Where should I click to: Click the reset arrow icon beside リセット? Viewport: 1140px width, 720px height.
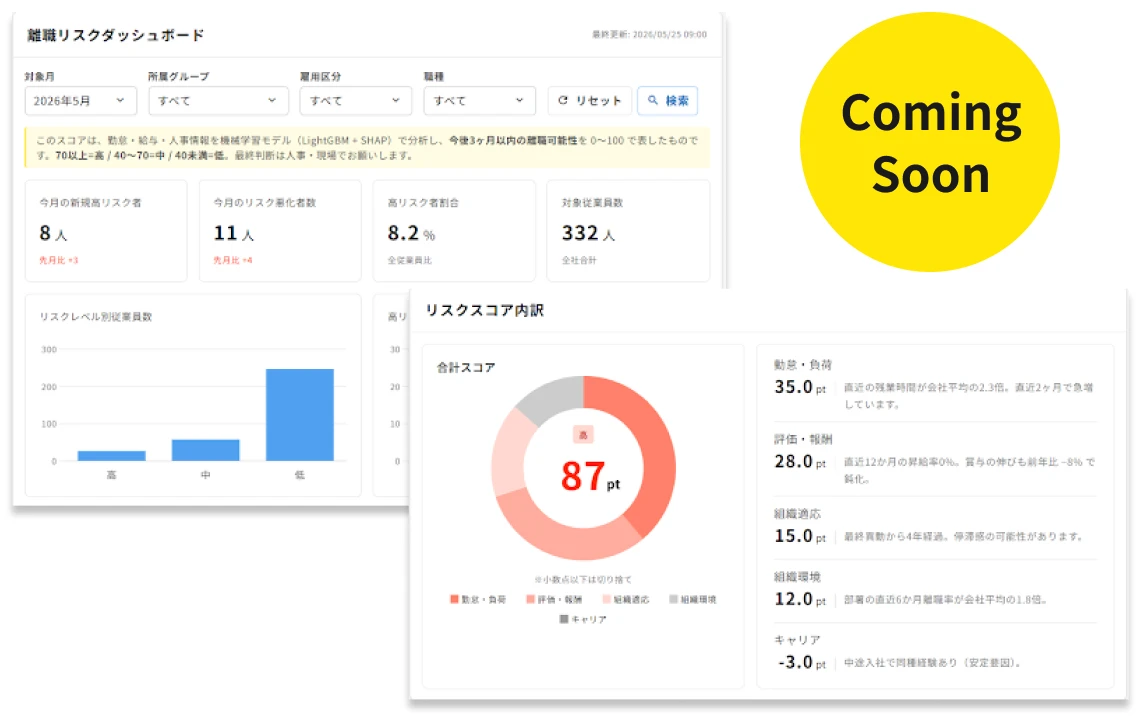(563, 100)
